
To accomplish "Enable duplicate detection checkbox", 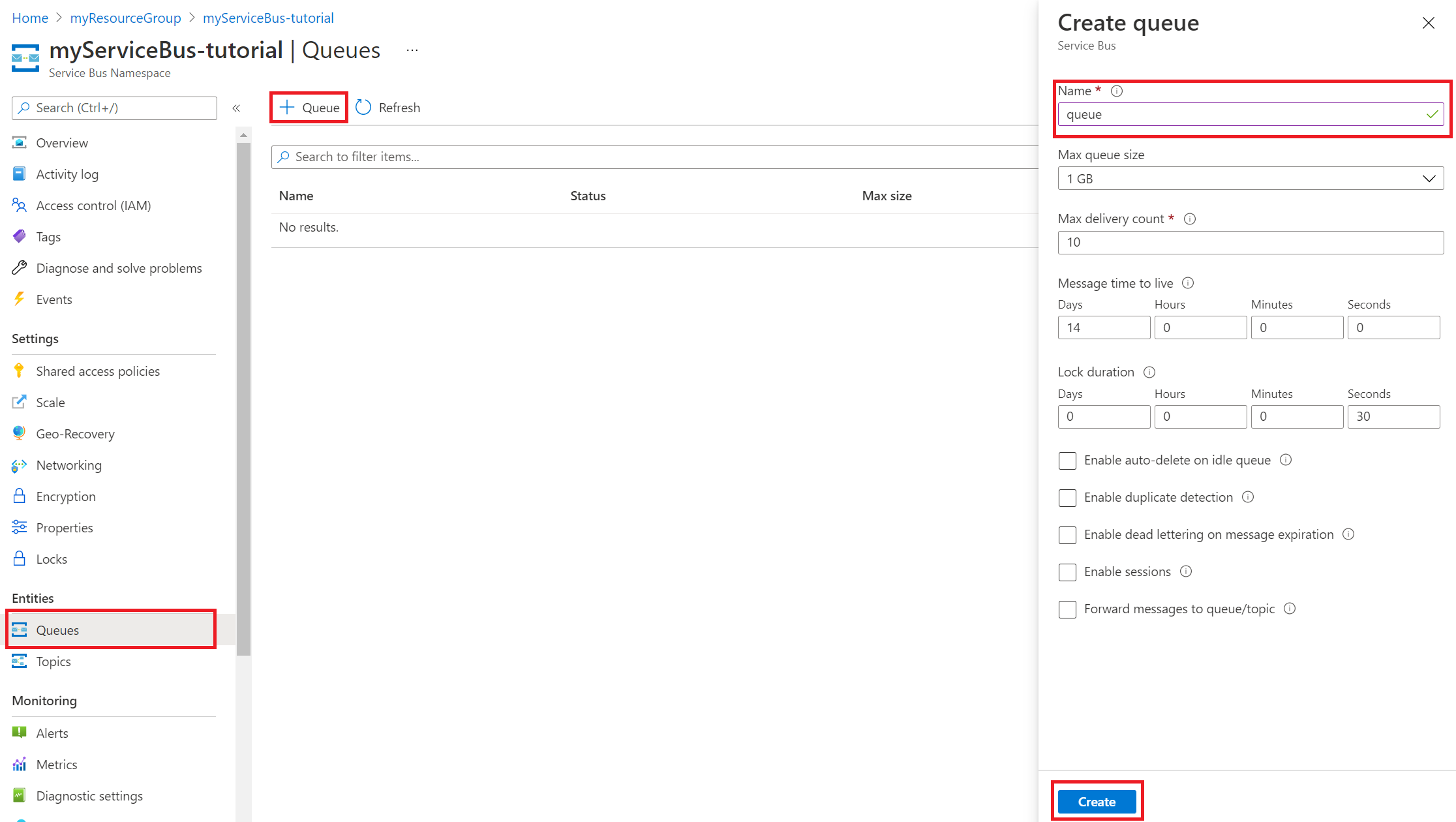I will click(1068, 498).
